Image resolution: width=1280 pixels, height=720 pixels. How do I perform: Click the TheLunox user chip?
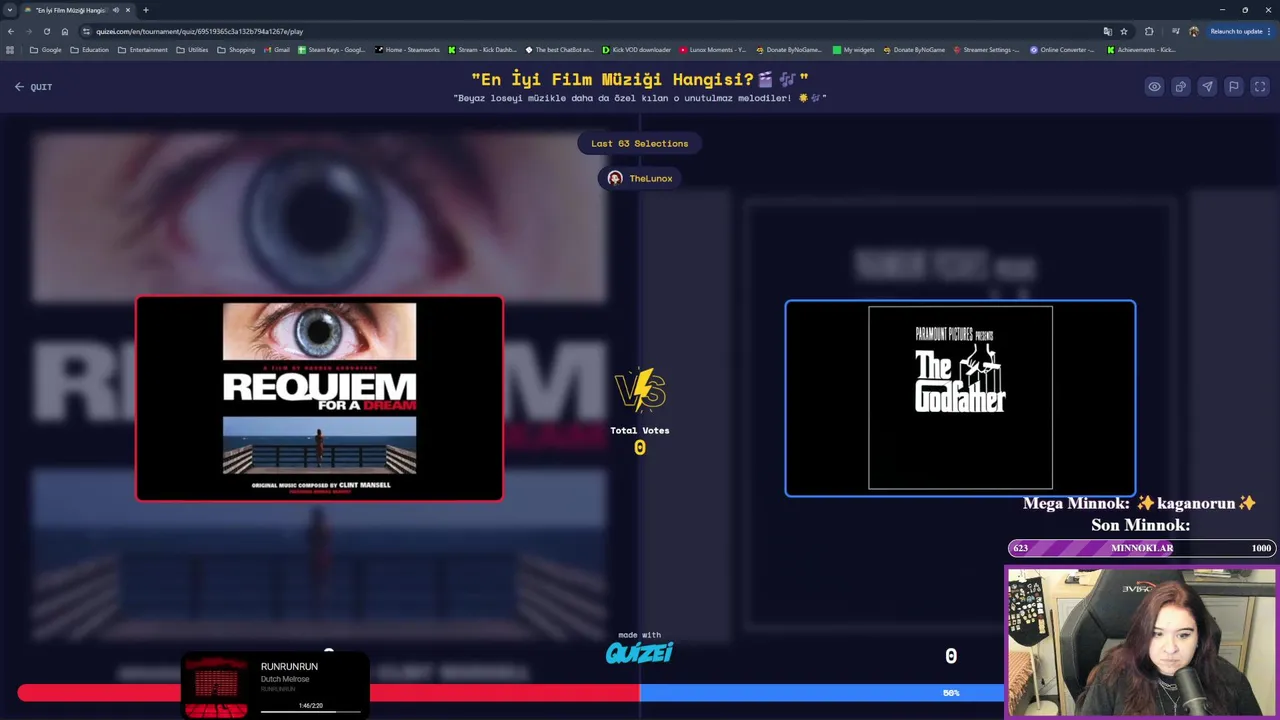640,178
